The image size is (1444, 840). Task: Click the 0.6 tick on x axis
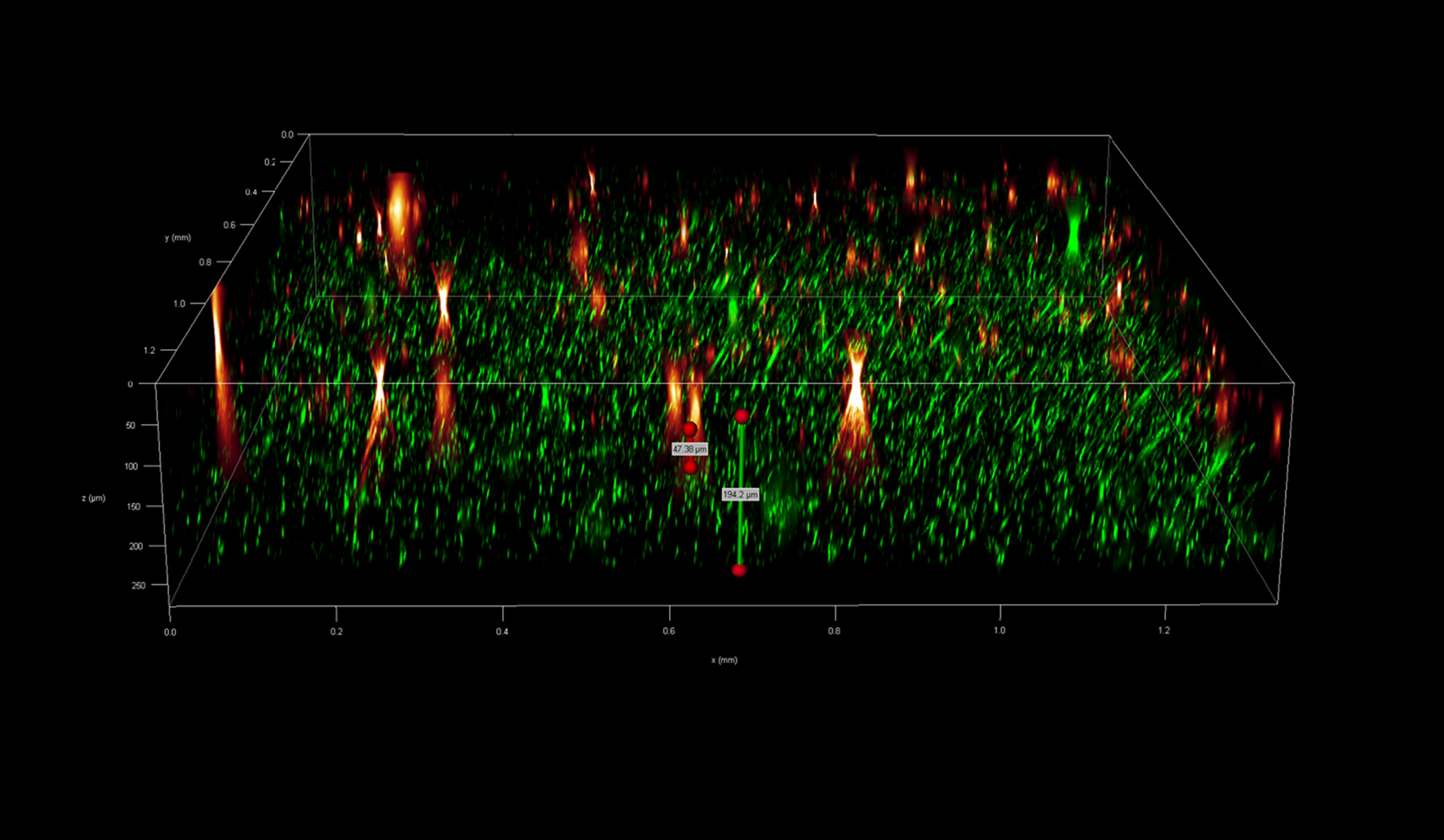pos(668,631)
